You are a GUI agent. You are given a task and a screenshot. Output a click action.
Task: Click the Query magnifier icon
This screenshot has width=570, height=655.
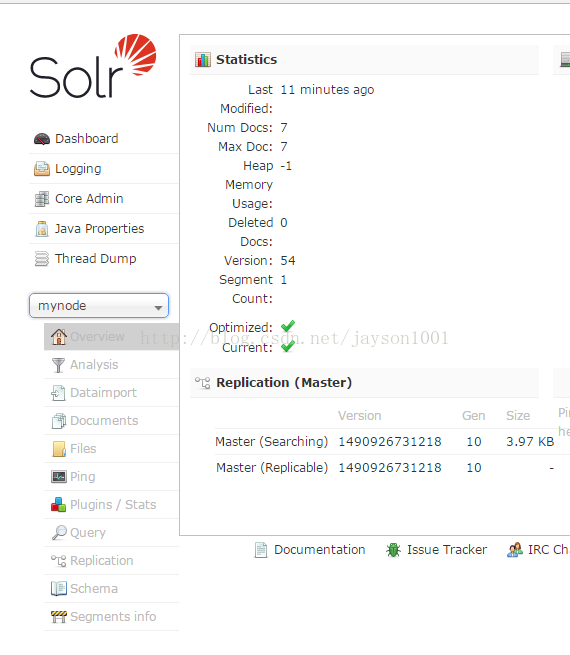pyautogui.click(x=59, y=533)
